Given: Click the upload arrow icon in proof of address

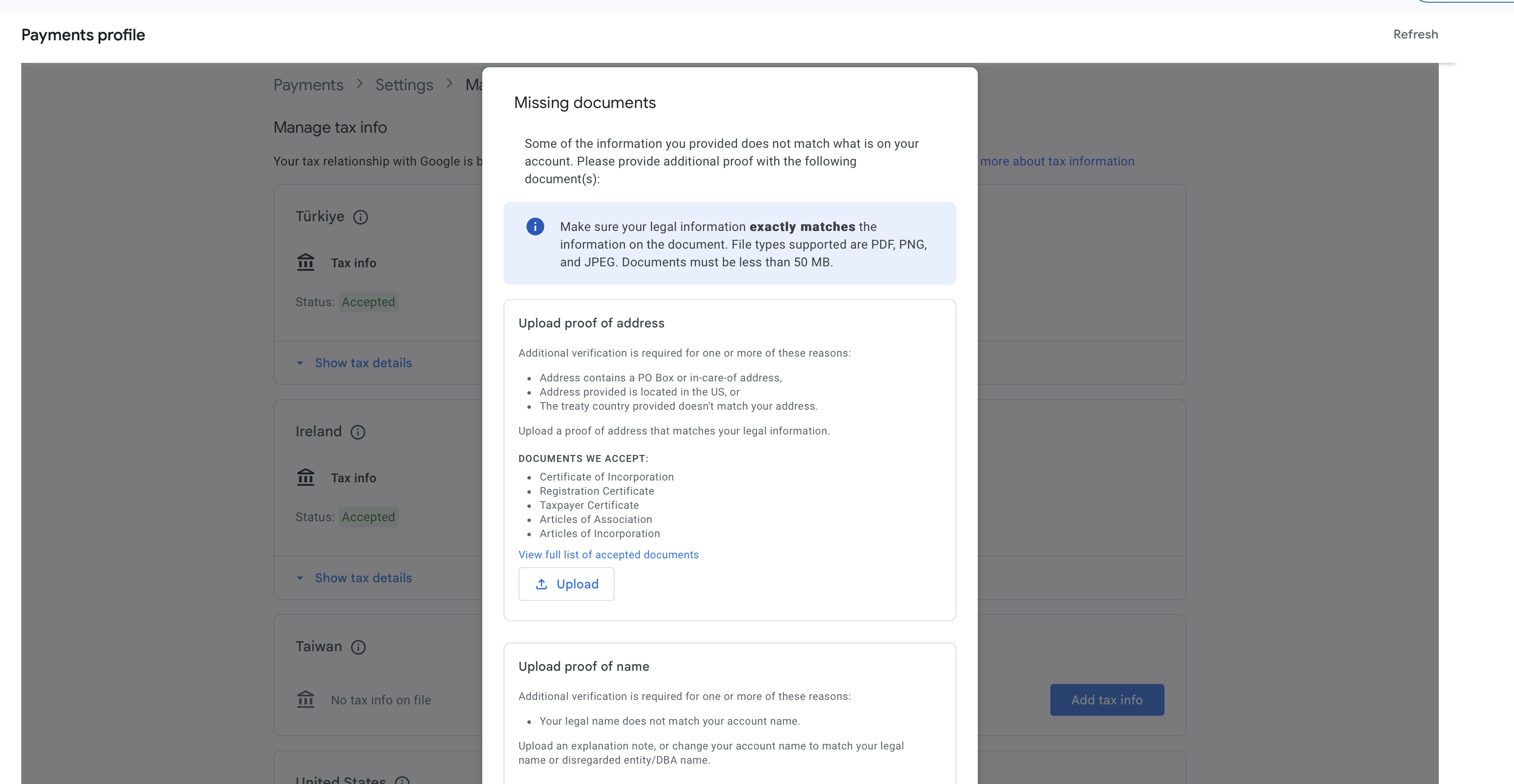Looking at the screenshot, I should [x=541, y=584].
